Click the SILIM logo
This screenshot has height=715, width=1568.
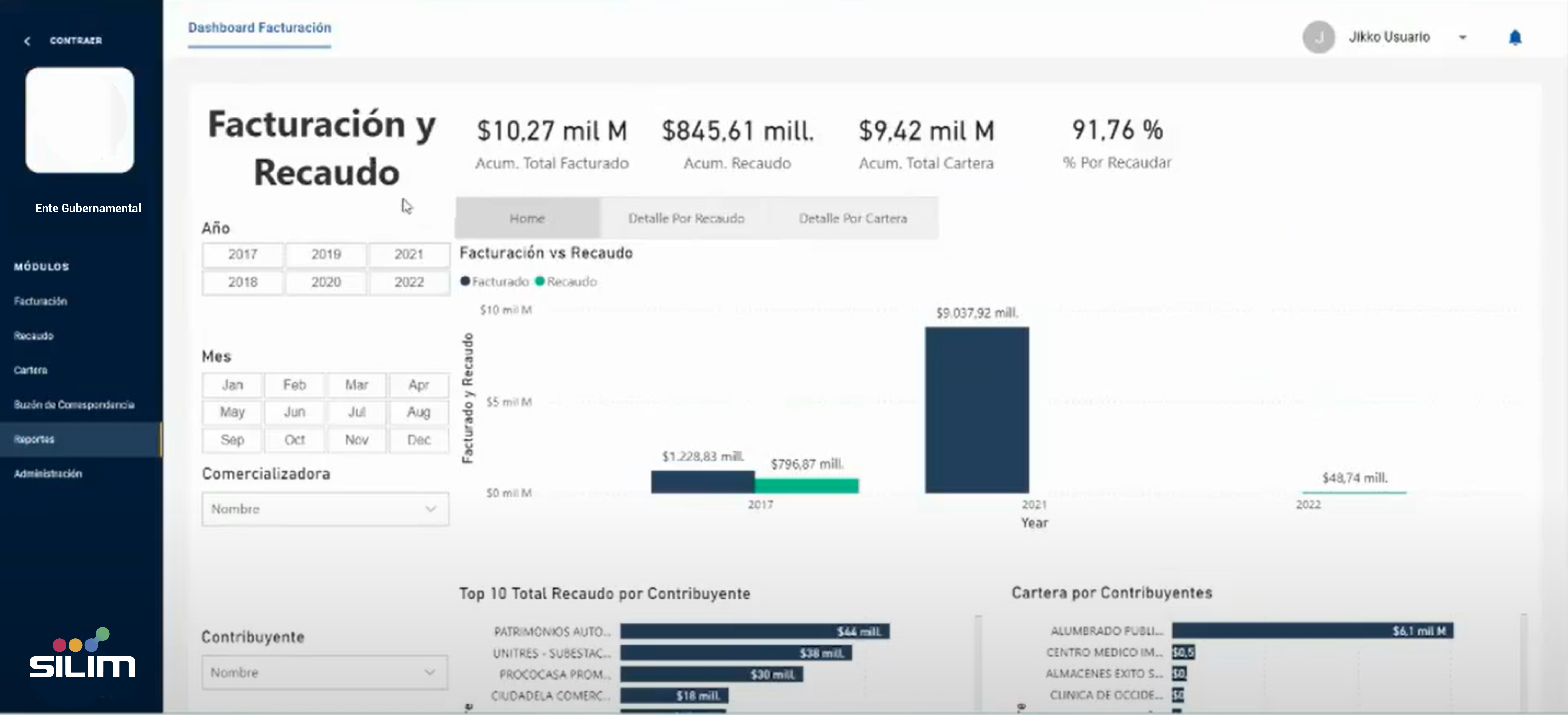point(82,653)
